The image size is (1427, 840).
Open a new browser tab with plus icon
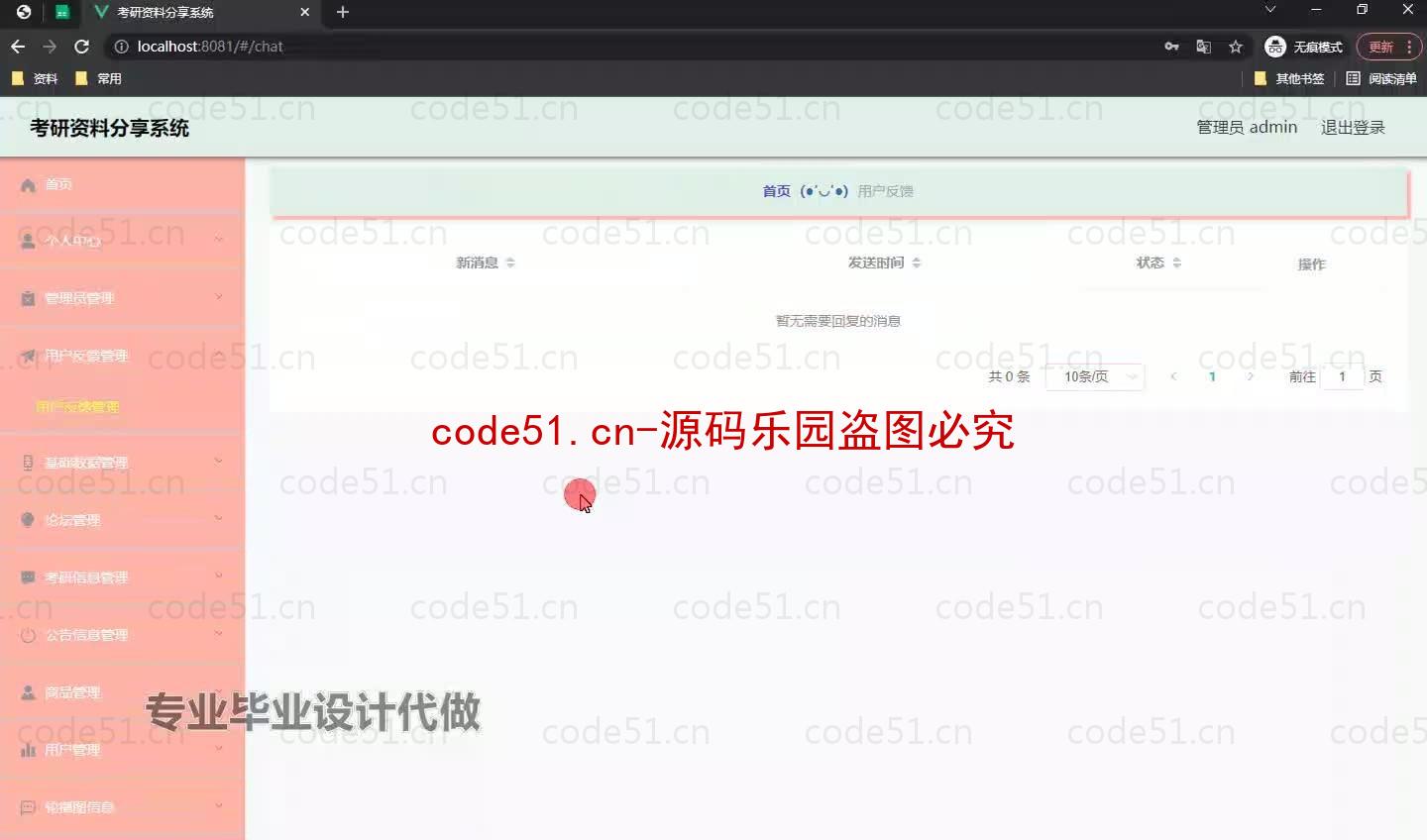(x=343, y=12)
